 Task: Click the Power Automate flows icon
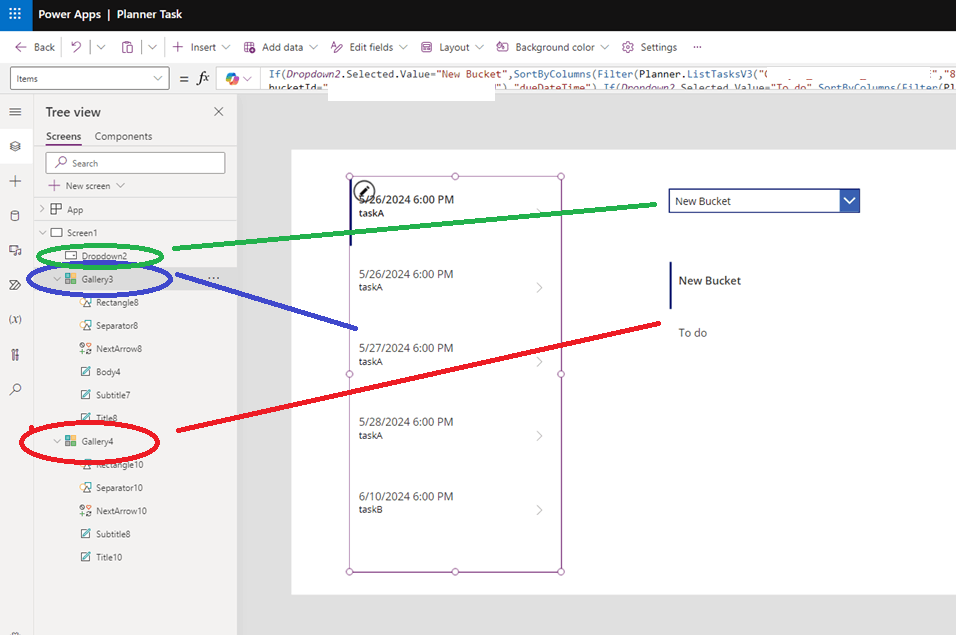(15, 285)
